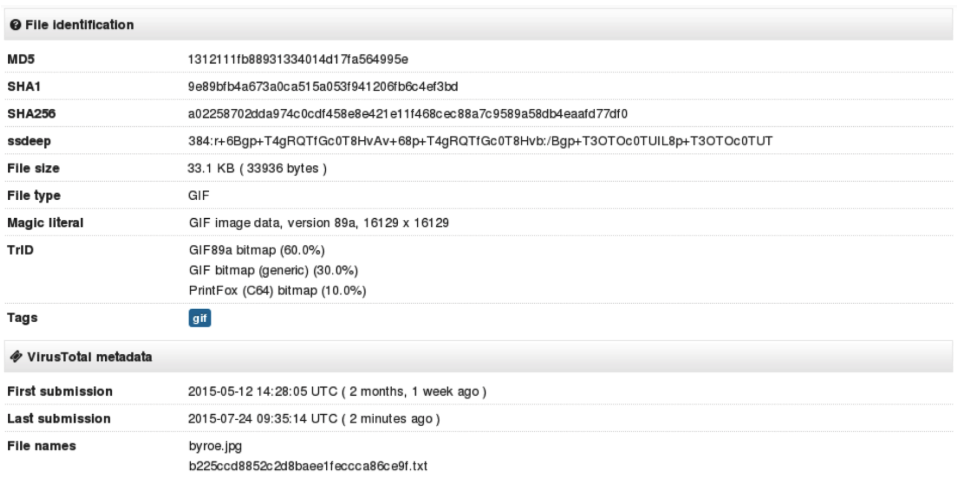
Task: Click the b225ccd8852c2d8baee1feccca86ce9f.txt file name
Action: [308, 467]
